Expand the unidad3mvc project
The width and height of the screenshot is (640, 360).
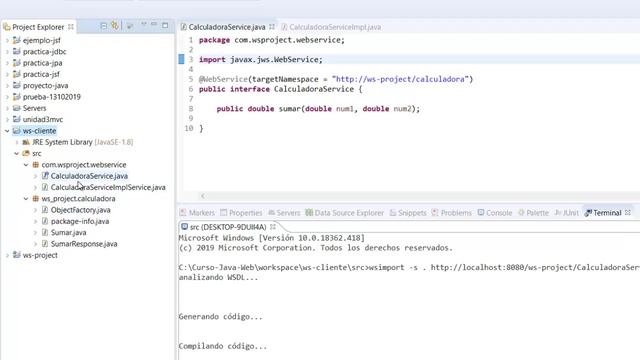(7, 120)
